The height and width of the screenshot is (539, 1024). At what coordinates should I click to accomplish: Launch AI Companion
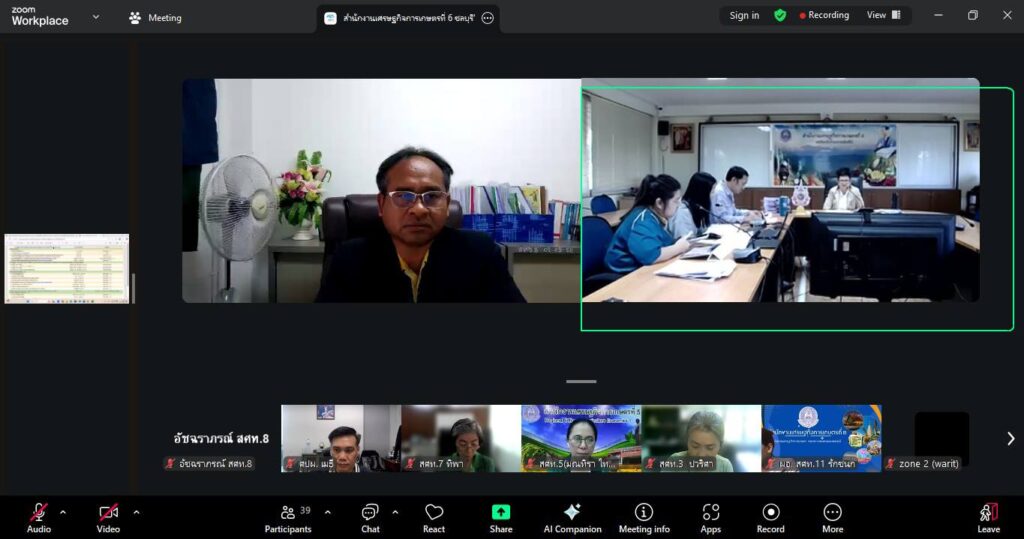tap(572, 517)
